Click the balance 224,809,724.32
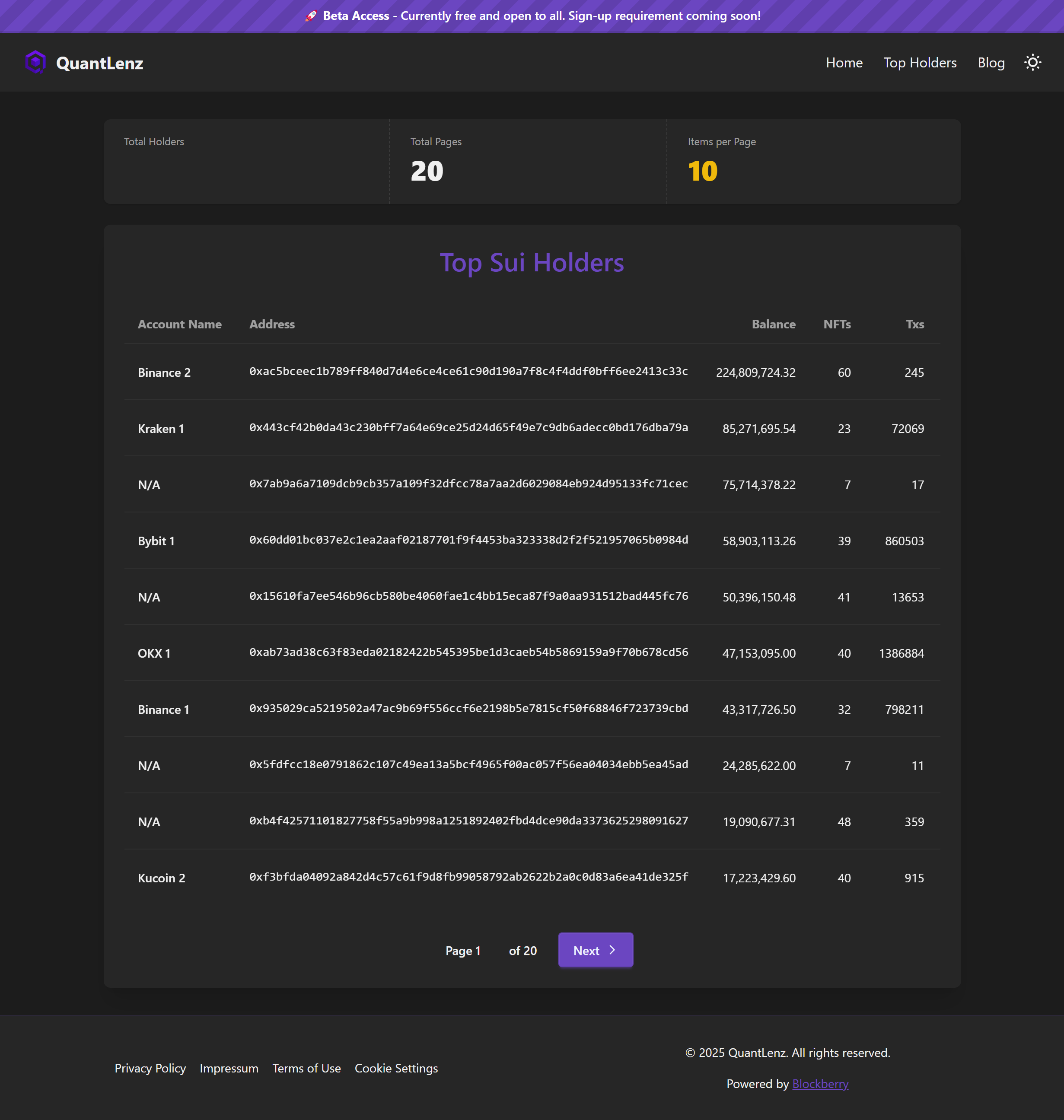This screenshot has width=1064, height=1120. [x=755, y=372]
